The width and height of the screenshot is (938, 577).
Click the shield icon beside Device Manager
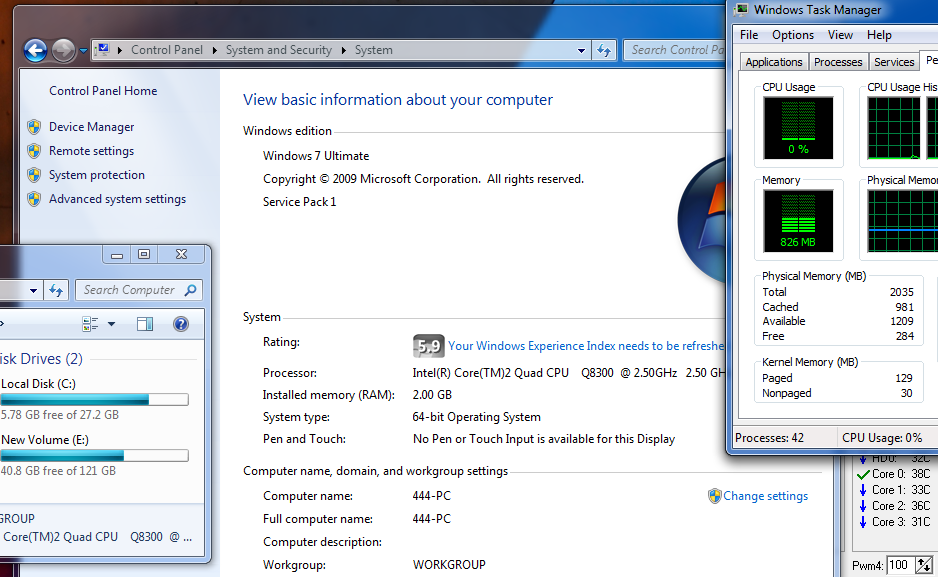coord(34,127)
